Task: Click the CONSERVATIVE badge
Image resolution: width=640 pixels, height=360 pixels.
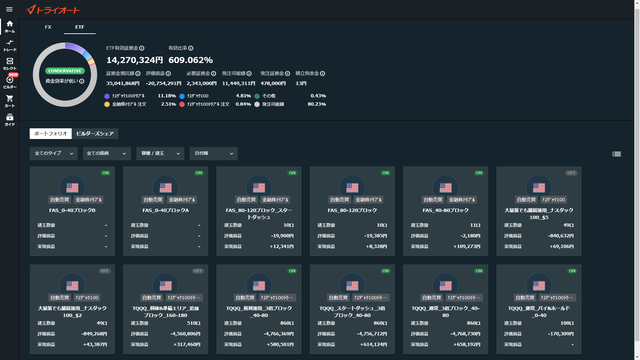Action: [65, 71]
